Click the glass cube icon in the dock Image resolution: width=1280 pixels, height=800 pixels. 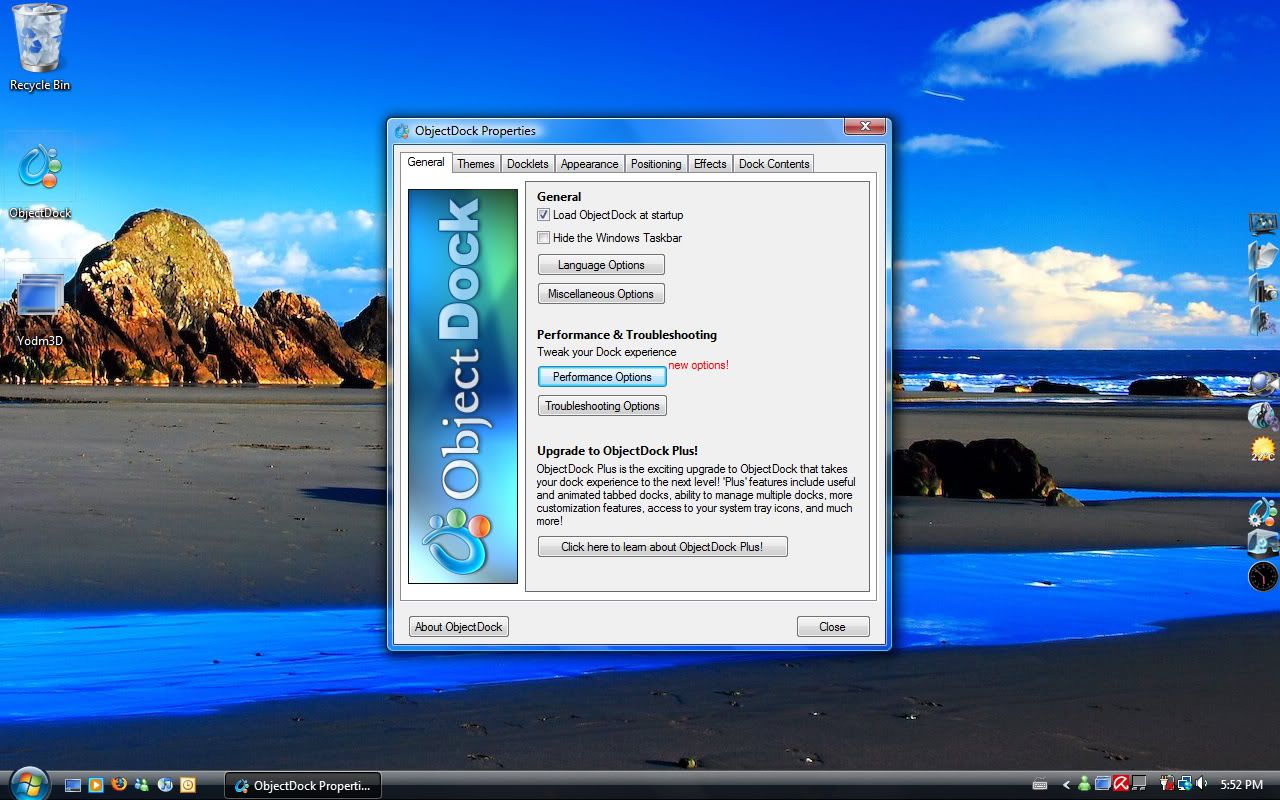pos(1262,543)
